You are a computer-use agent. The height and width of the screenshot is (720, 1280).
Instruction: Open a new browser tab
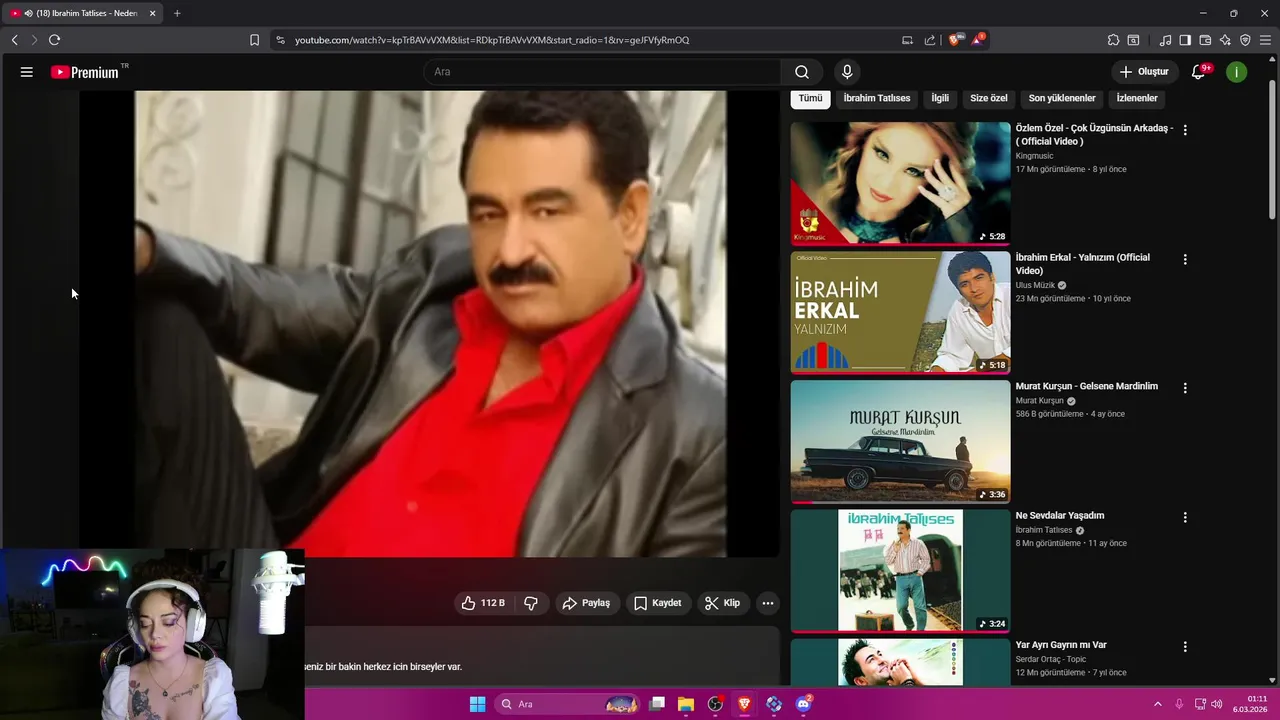tap(177, 13)
